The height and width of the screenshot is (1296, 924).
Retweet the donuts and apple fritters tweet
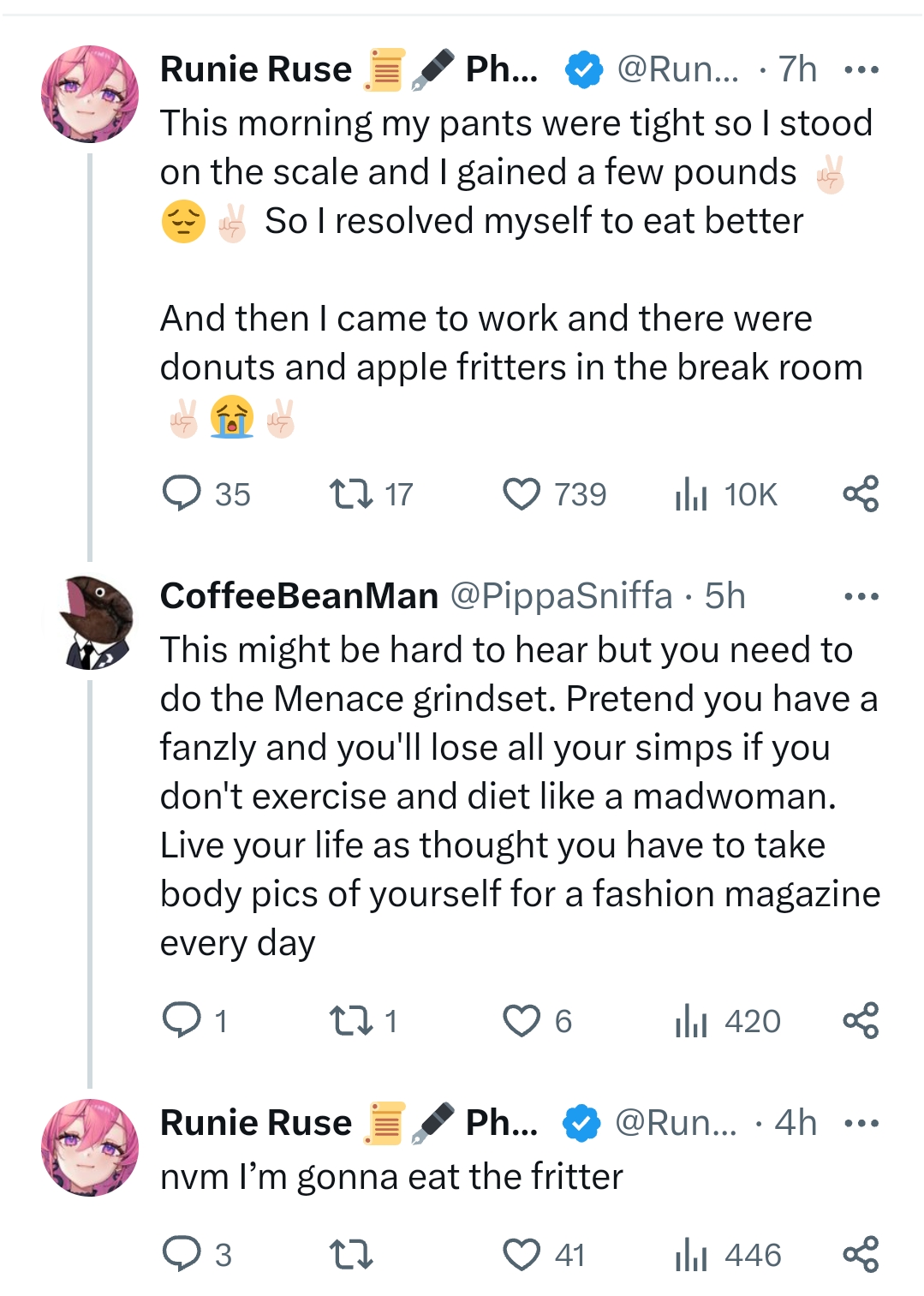pyautogui.click(x=351, y=494)
